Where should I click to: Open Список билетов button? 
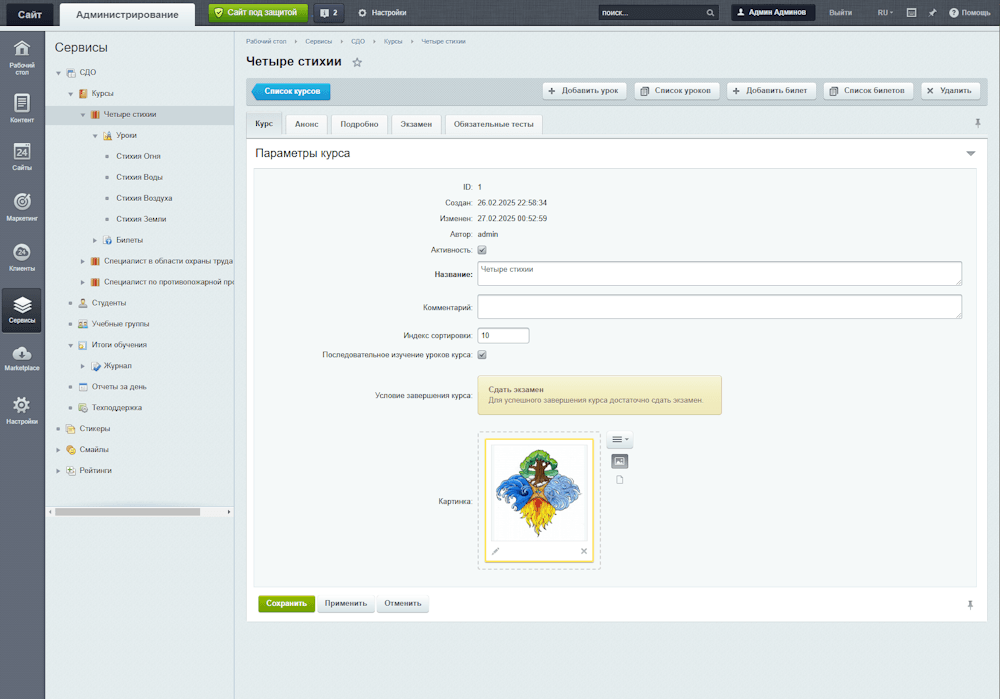(x=868, y=91)
